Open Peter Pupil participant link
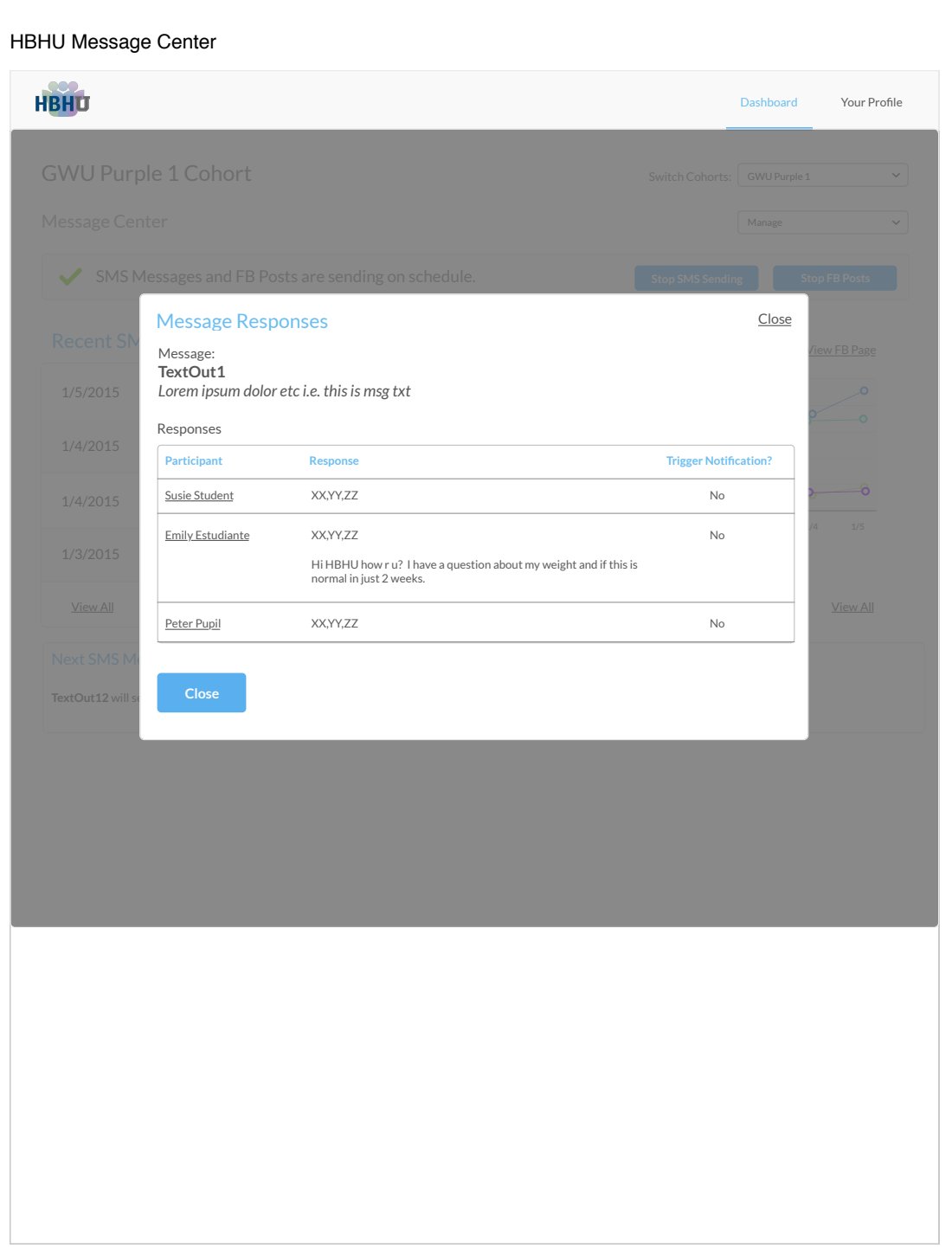This screenshot has height=1255, width=952. click(193, 624)
